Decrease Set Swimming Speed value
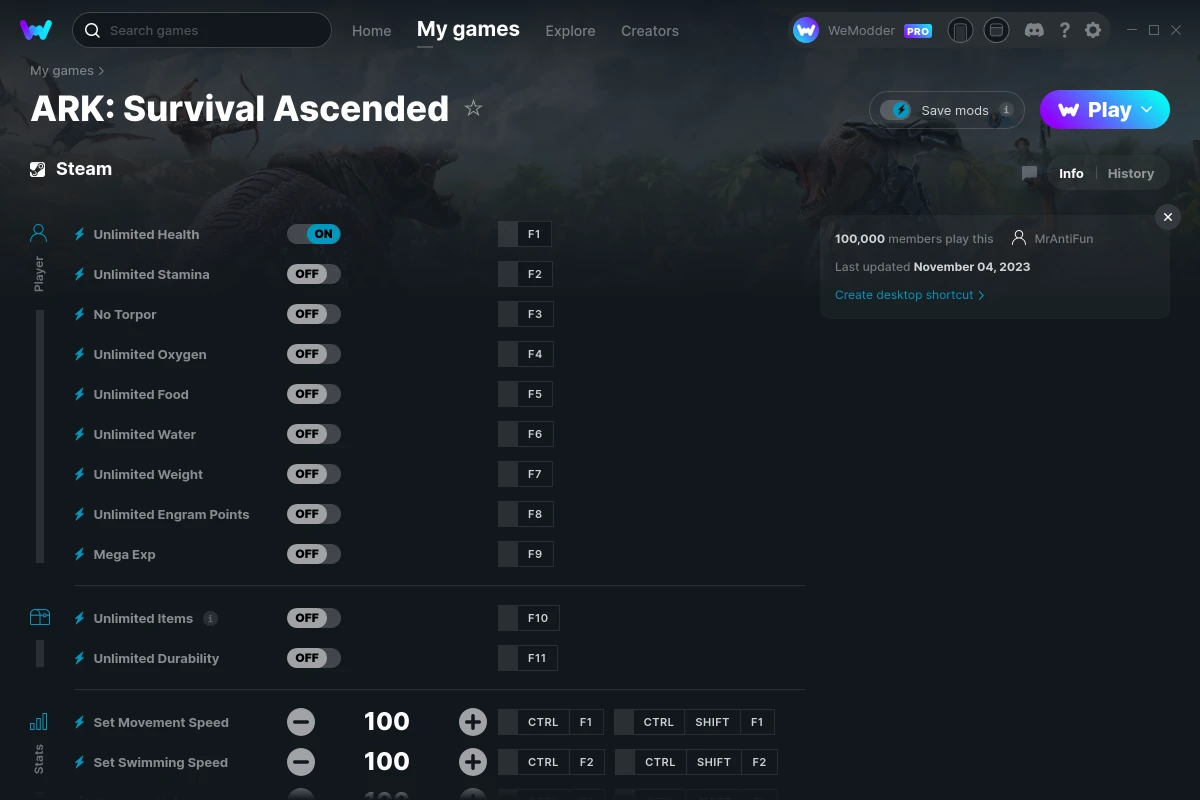 point(301,762)
